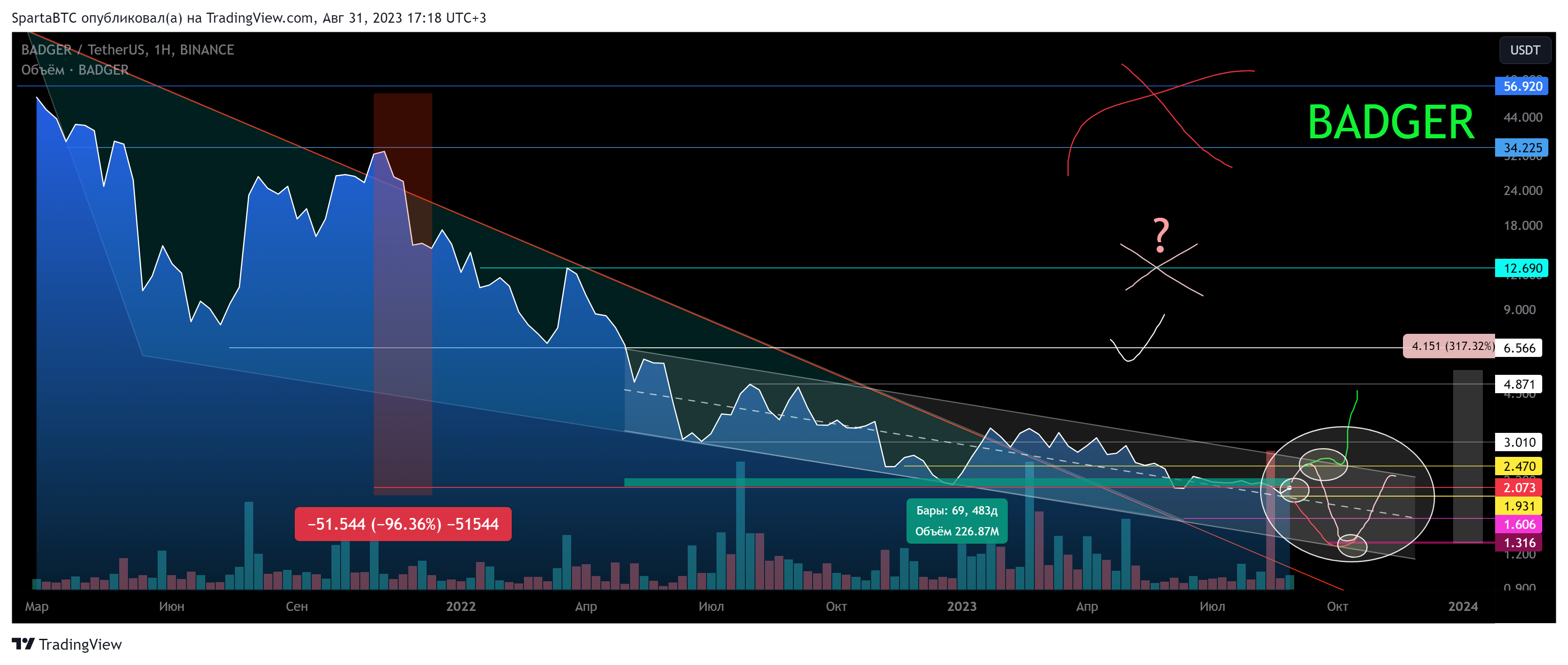Click the 56.920 price label
The height and width of the screenshot is (665, 1568).
(1521, 86)
